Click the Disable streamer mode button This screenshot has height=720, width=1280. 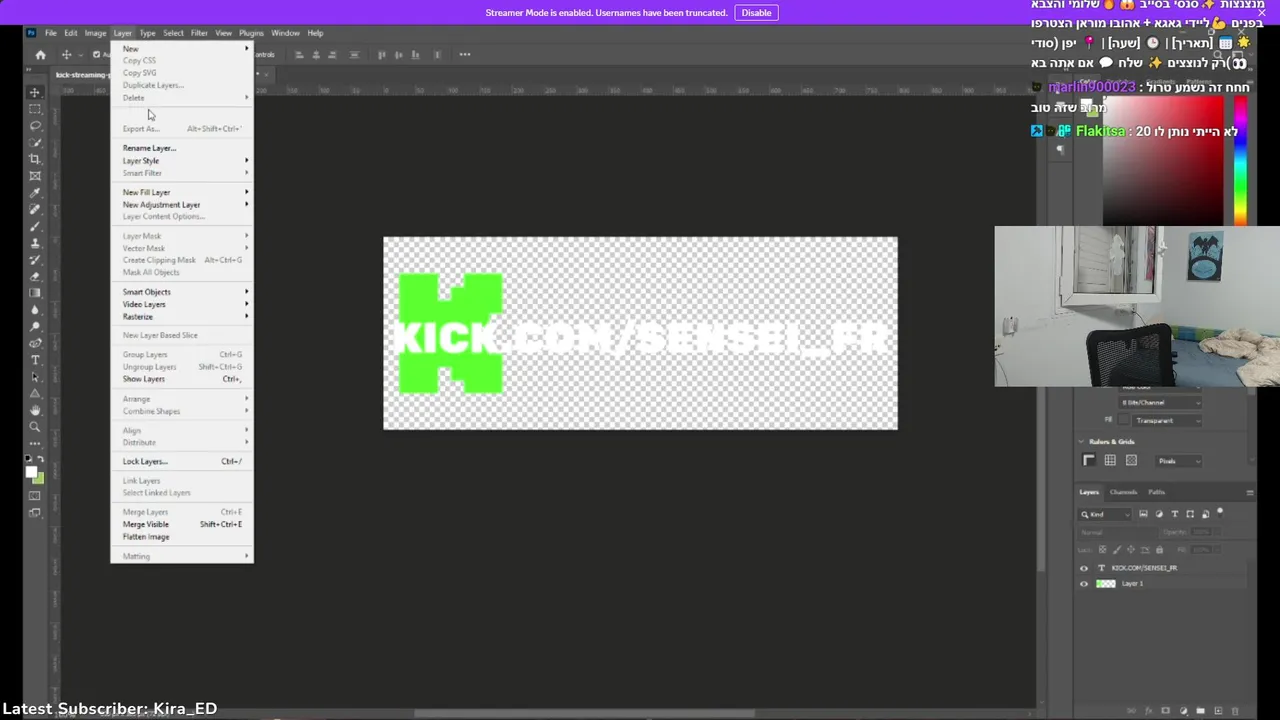tap(756, 13)
